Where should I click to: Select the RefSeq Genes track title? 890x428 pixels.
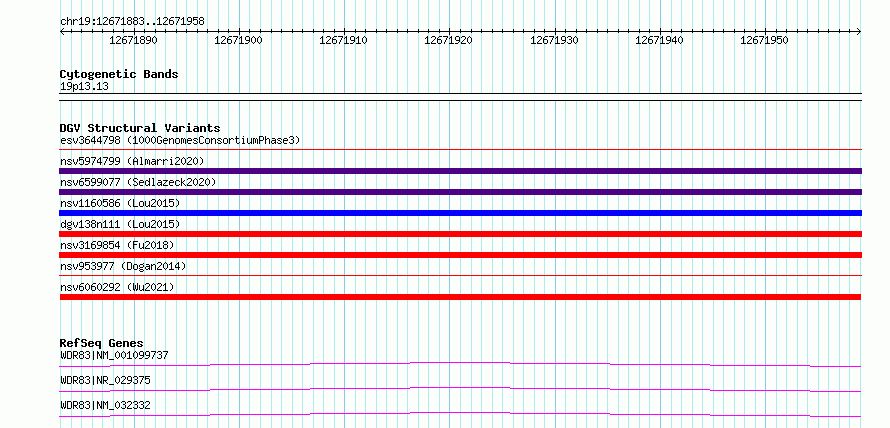point(102,343)
